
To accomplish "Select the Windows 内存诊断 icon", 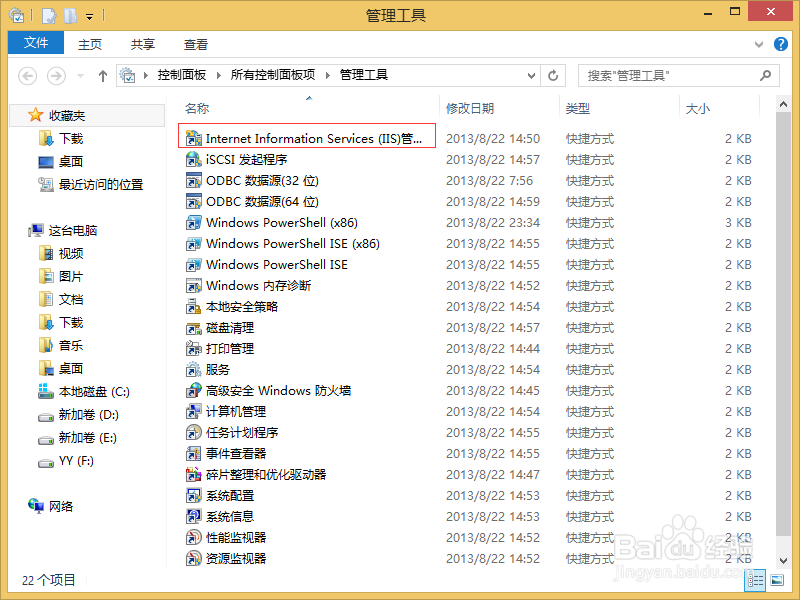I will [193, 285].
